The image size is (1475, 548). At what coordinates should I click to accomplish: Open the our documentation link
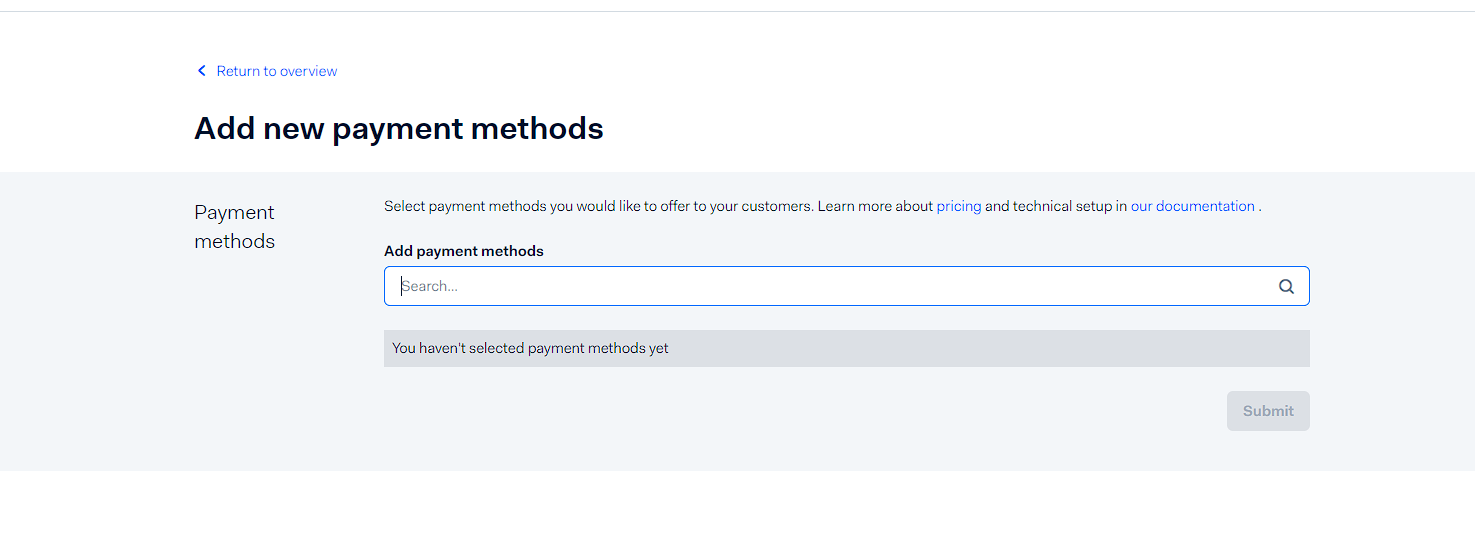(1192, 206)
